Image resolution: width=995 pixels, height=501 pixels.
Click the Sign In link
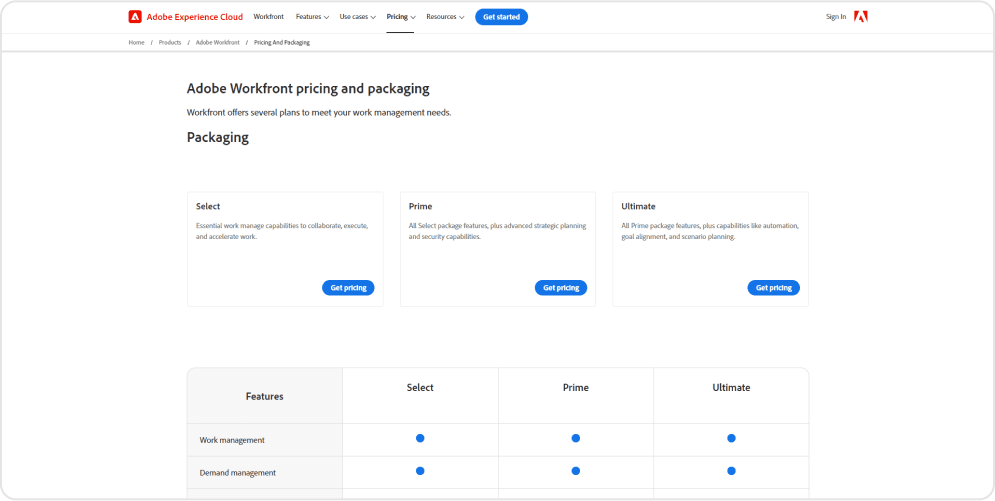pyautogui.click(x=836, y=17)
